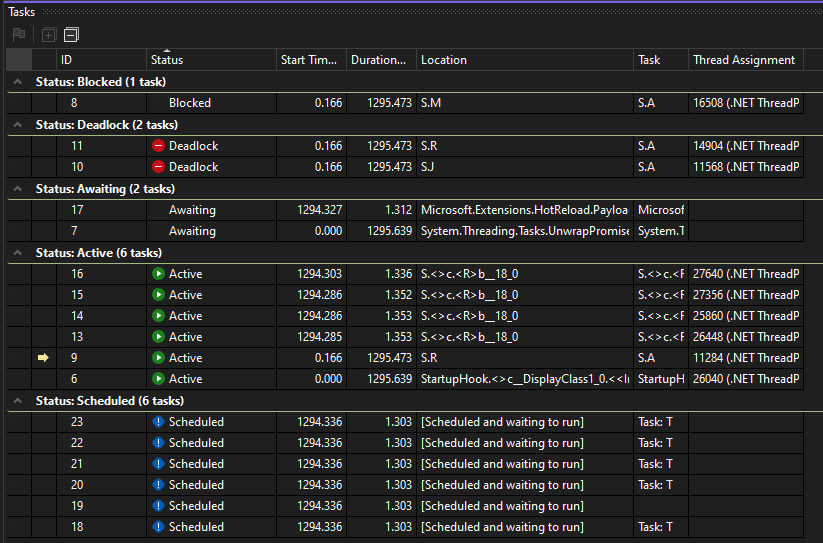Sort by the ID column header
Viewport: 823px width, 543px height.
tap(101, 60)
